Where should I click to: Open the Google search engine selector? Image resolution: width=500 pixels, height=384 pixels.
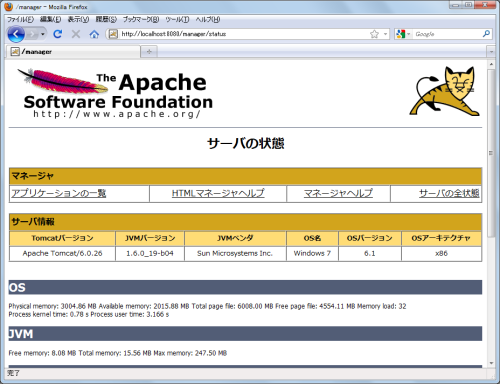[x=403, y=34]
